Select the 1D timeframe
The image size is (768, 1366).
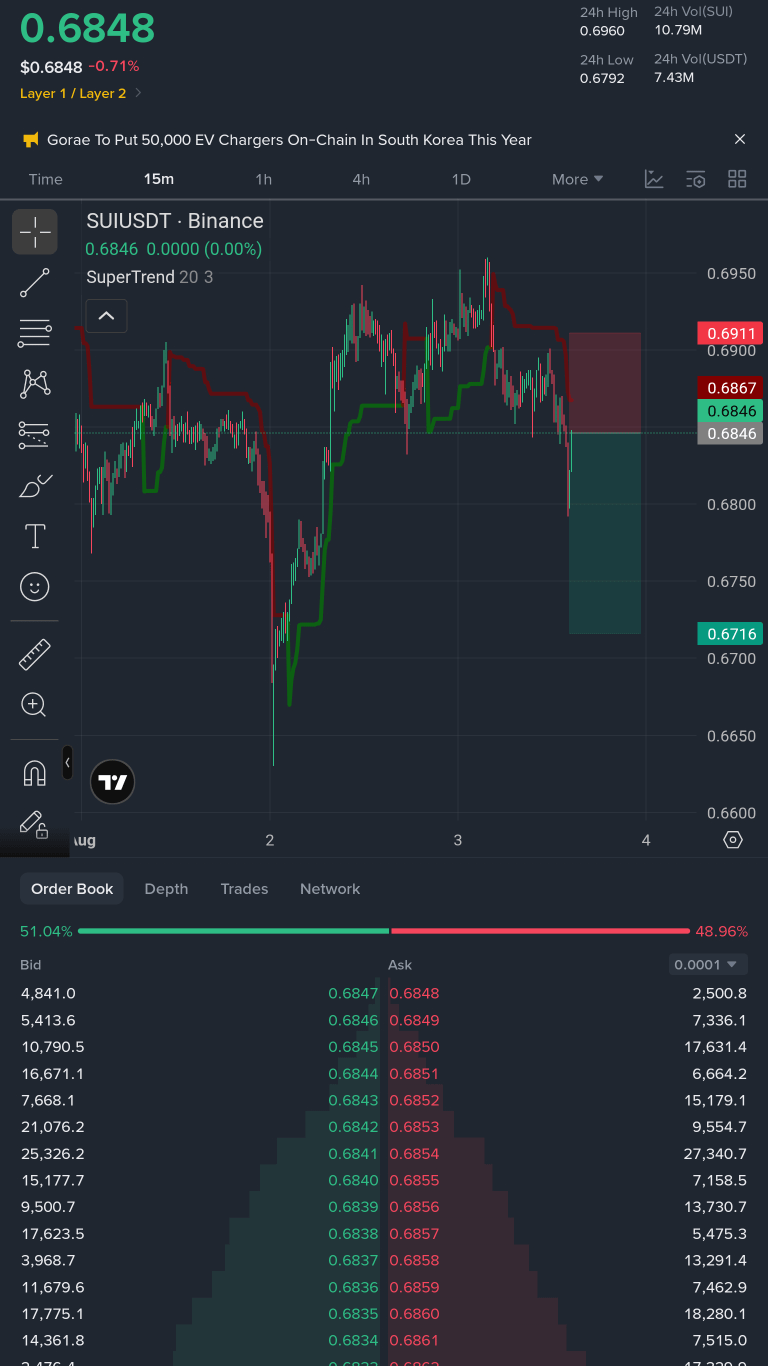click(x=460, y=179)
